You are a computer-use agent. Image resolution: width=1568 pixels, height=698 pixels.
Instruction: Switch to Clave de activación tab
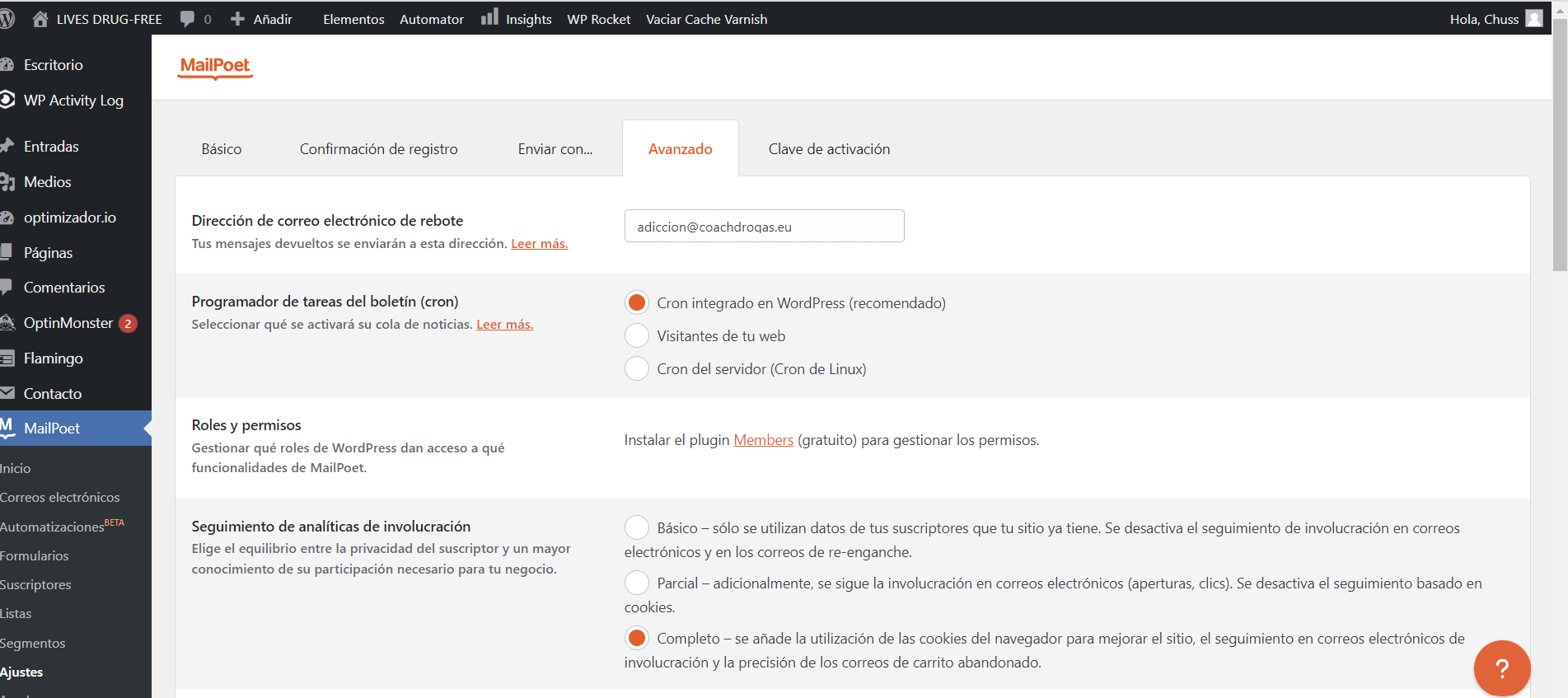829,149
